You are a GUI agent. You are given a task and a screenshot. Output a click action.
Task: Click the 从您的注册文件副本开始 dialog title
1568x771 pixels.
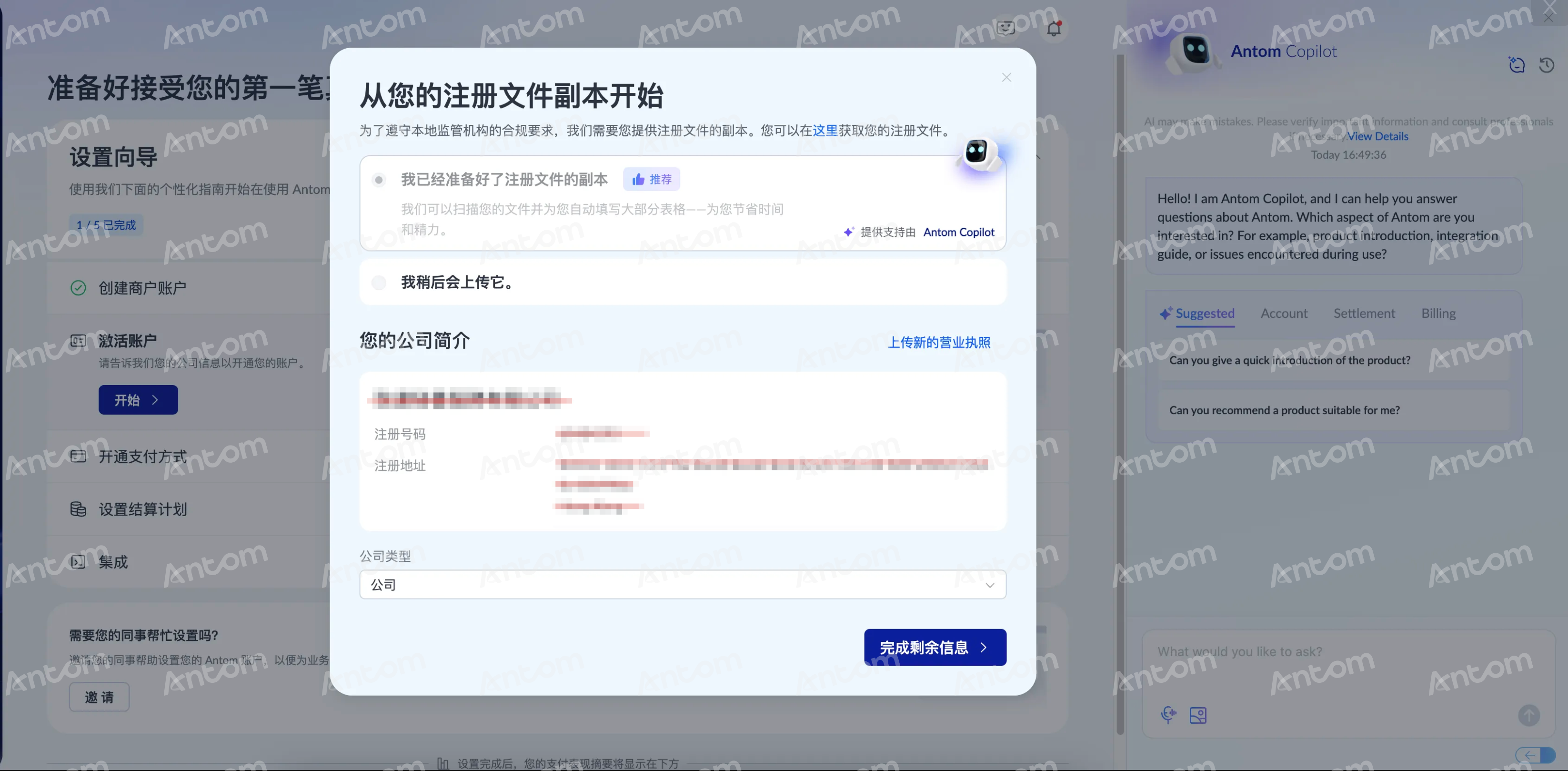[x=511, y=96]
